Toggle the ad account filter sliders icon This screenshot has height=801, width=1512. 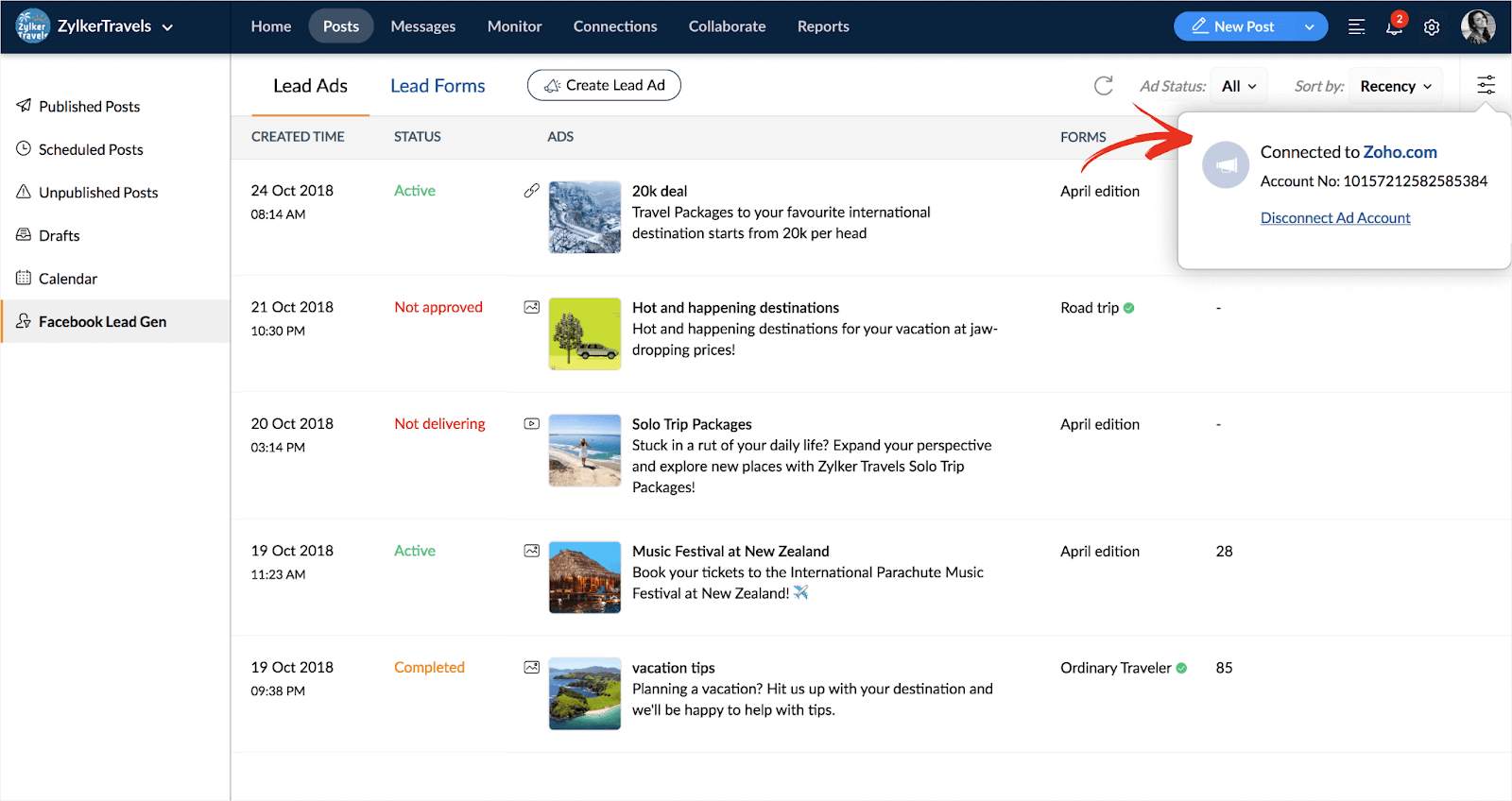[1486, 85]
